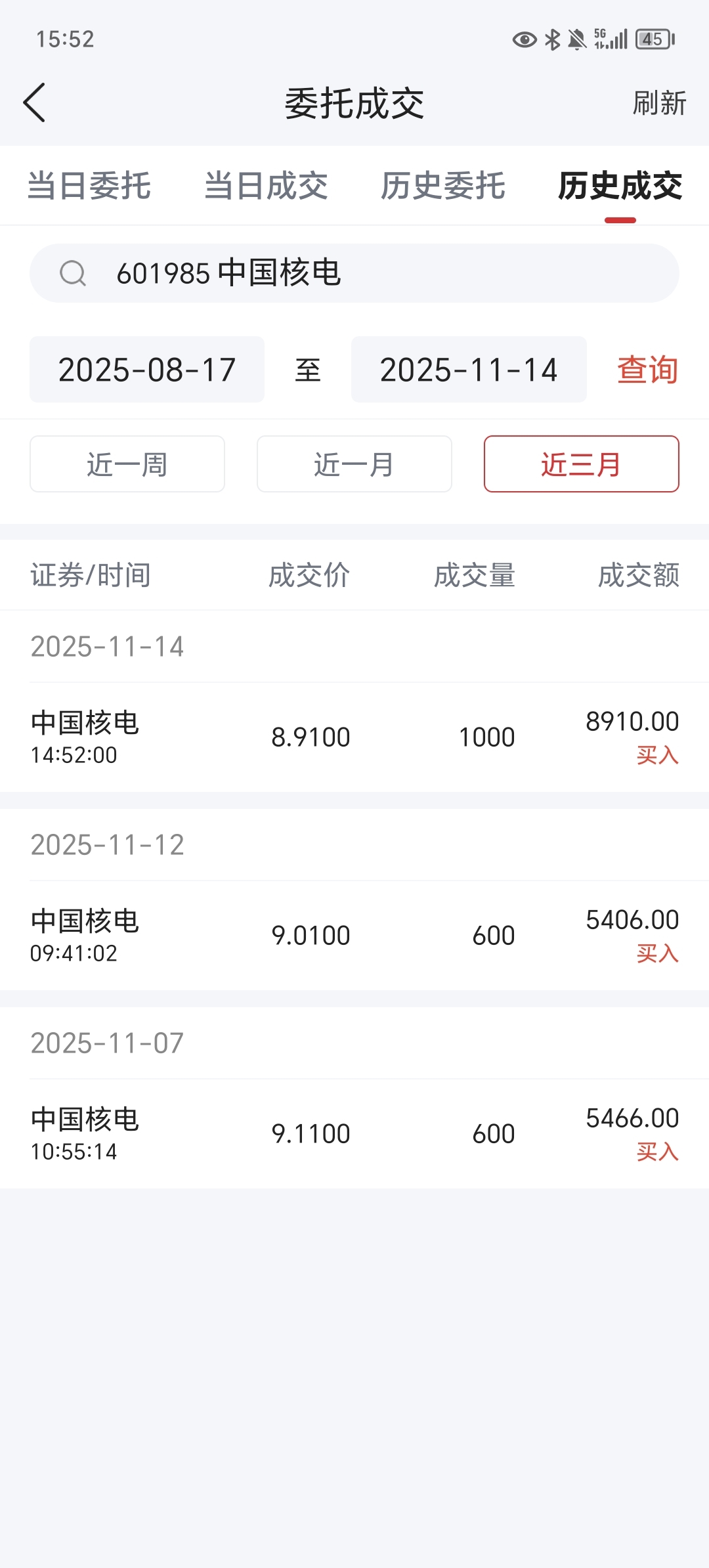Select the 近三月 range option

[x=582, y=464]
